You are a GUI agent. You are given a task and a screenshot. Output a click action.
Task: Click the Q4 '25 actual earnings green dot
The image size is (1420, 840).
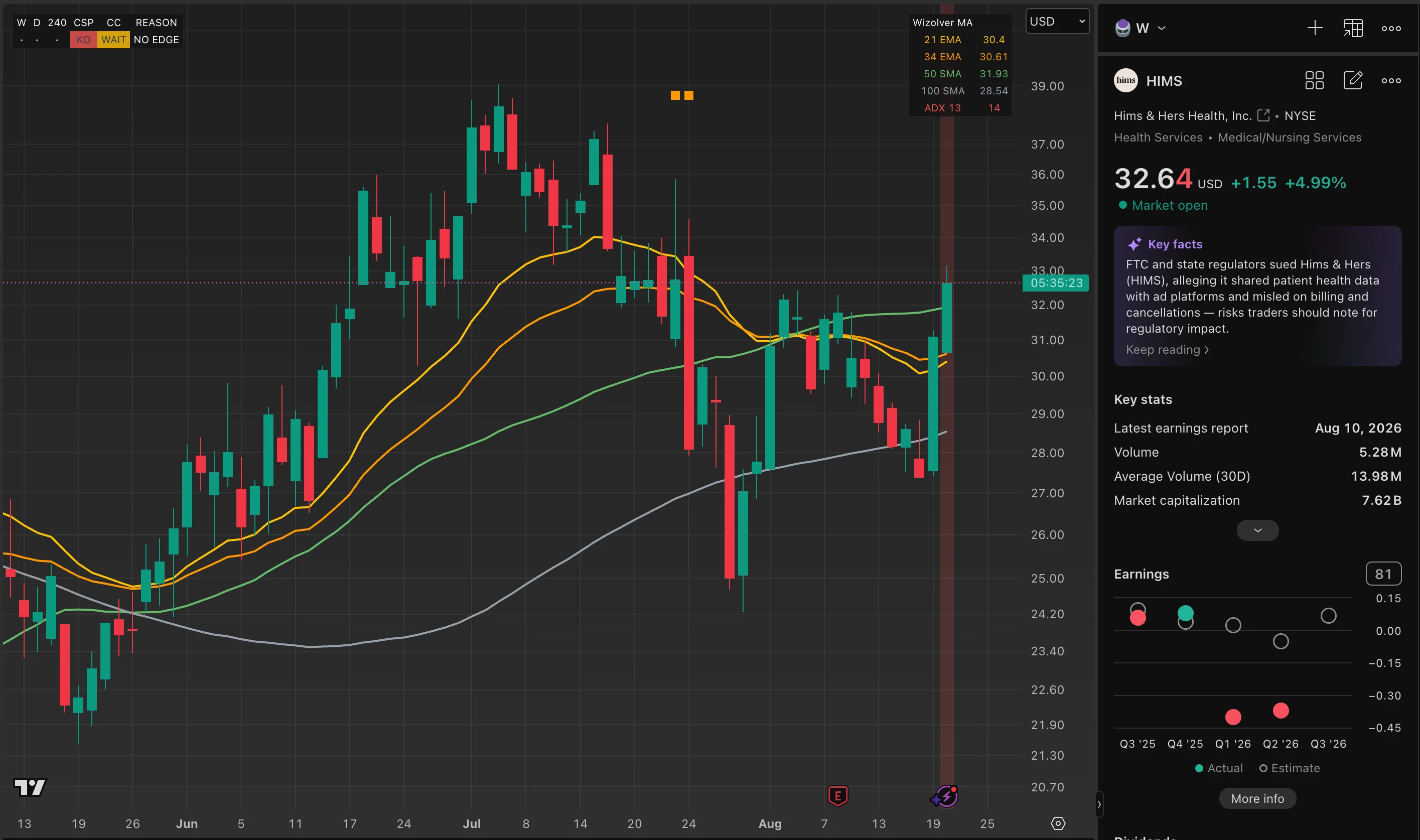[1185, 613]
